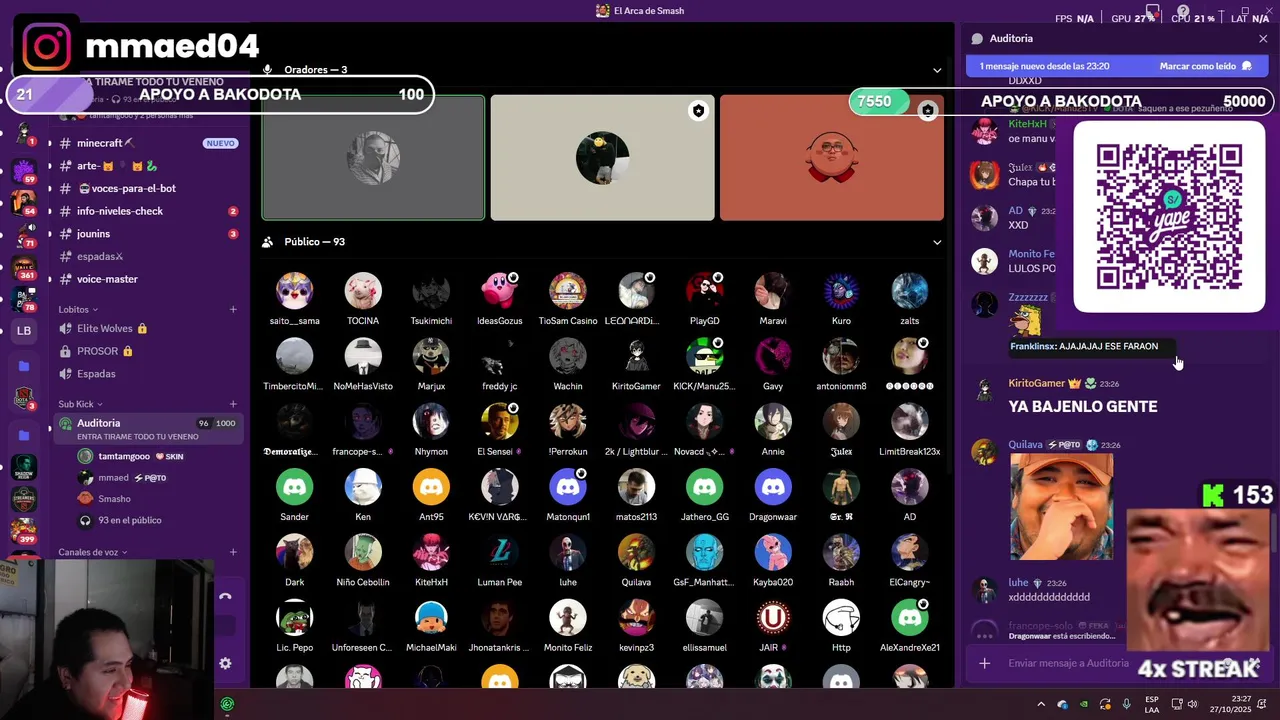The image size is (1280, 720).
Task: Select the middle speaker tile
Action: pos(602,158)
